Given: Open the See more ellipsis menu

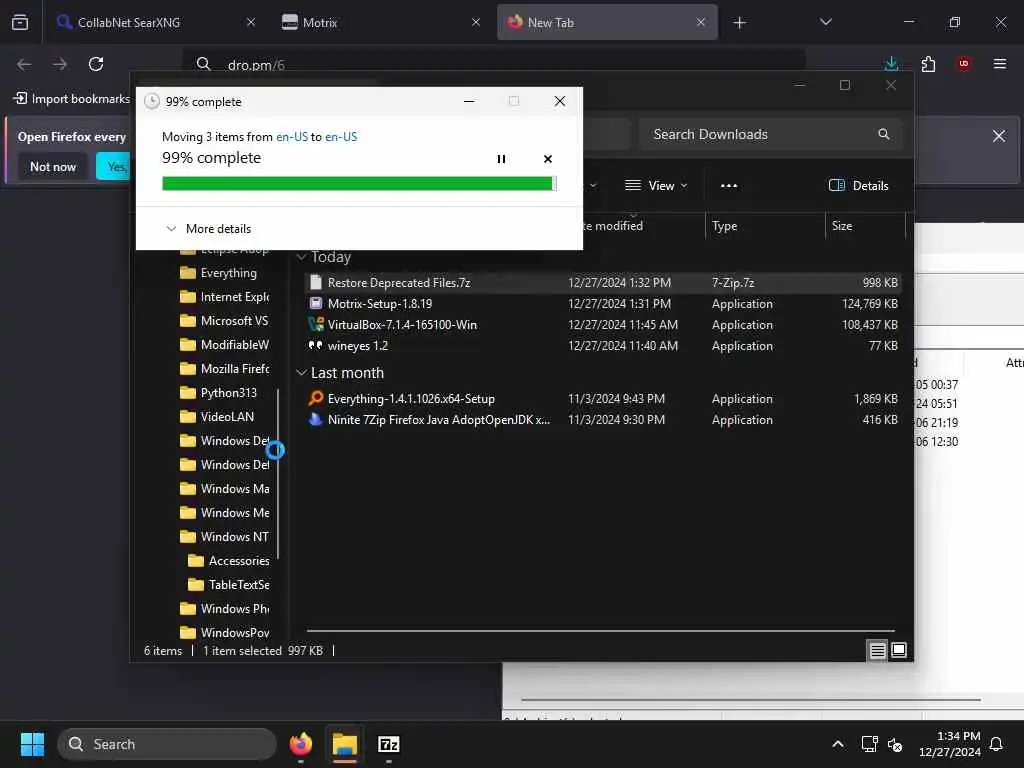Looking at the screenshot, I should point(729,185).
